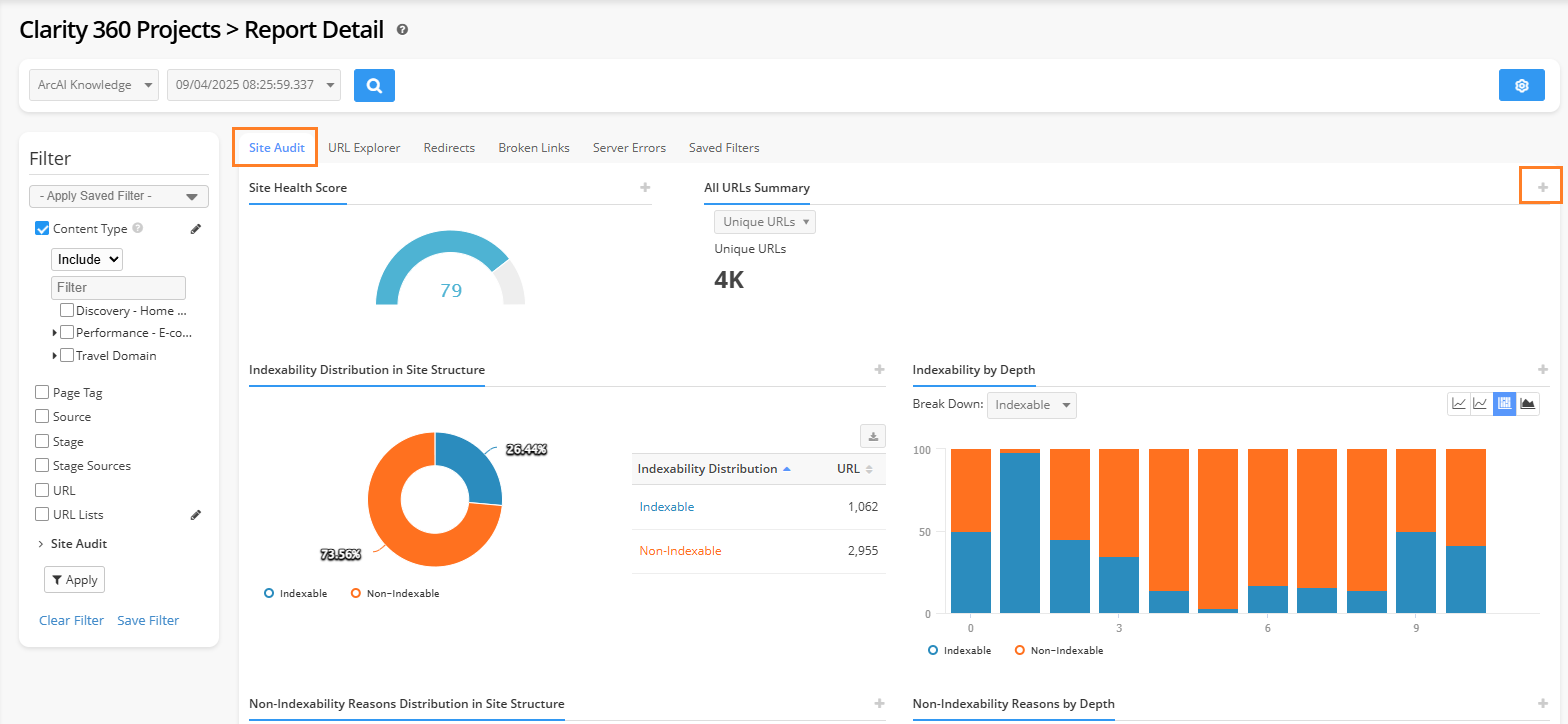1568x724 pixels.
Task: Open the Broken Links tab
Action: point(534,148)
